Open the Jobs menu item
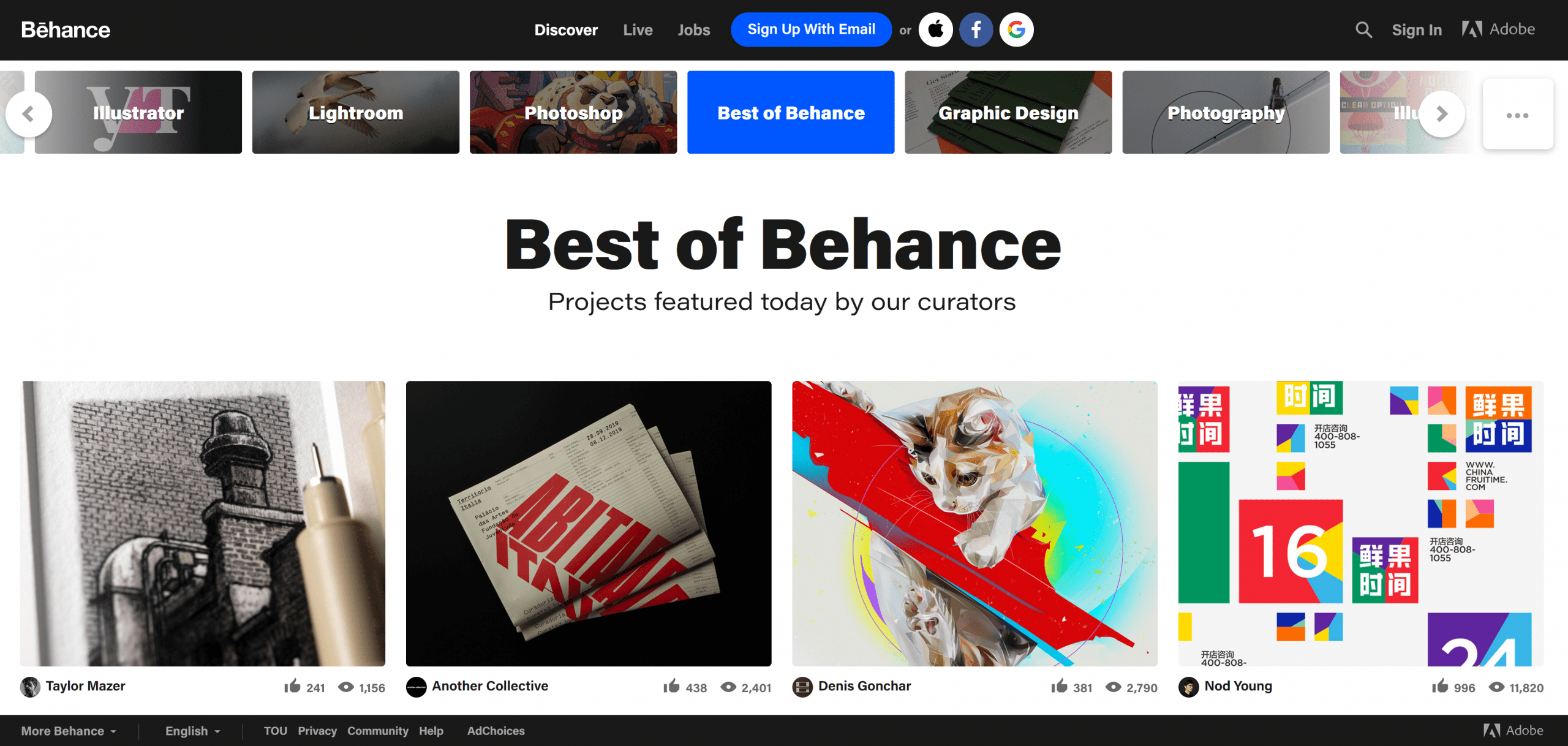This screenshot has height=746, width=1568. 694,30
